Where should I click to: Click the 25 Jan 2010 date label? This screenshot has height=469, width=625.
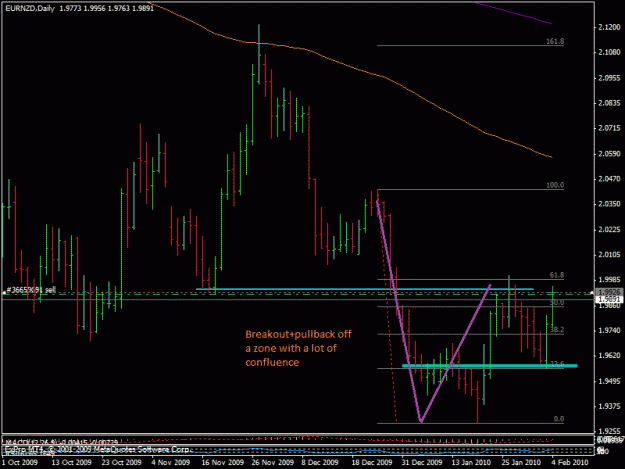pos(521,462)
